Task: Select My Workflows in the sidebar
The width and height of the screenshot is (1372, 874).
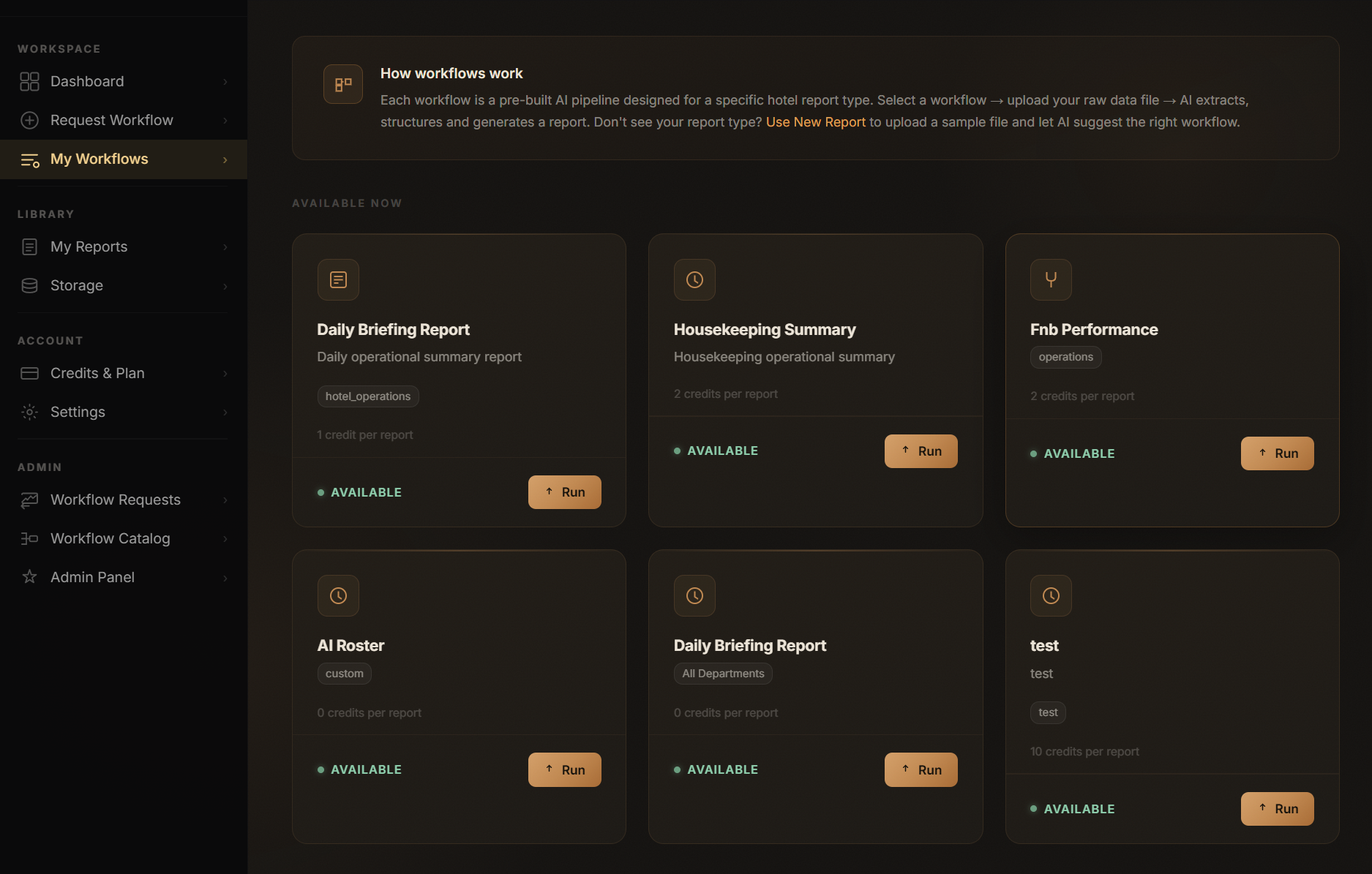Action: coord(100,159)
